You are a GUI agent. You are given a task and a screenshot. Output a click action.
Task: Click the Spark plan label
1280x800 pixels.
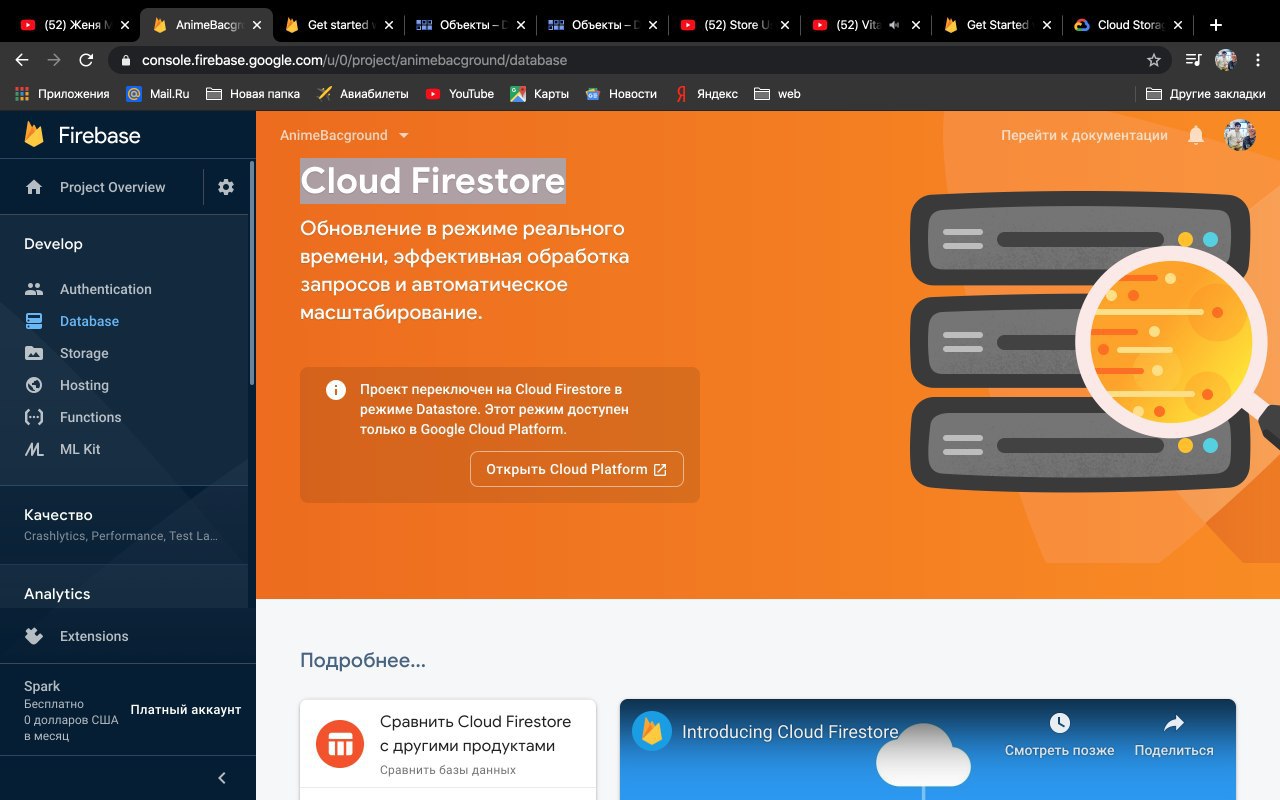42,686
